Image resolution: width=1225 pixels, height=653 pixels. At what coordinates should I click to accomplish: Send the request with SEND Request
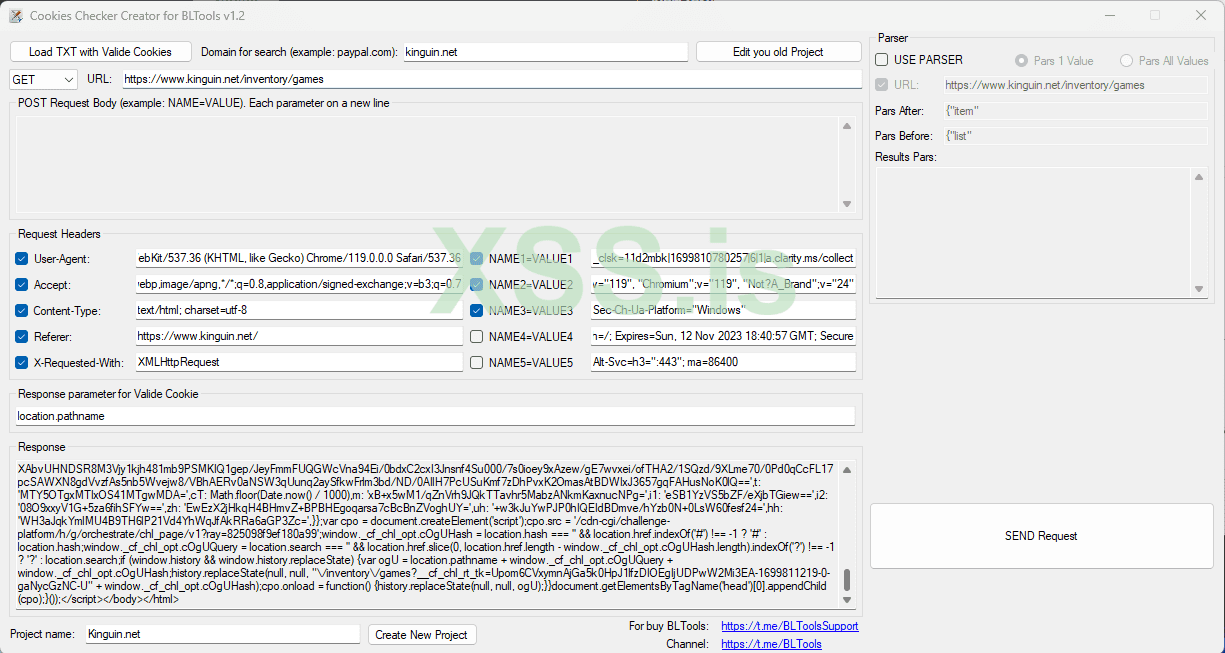pyautogui.click(x=1041, y=536)
